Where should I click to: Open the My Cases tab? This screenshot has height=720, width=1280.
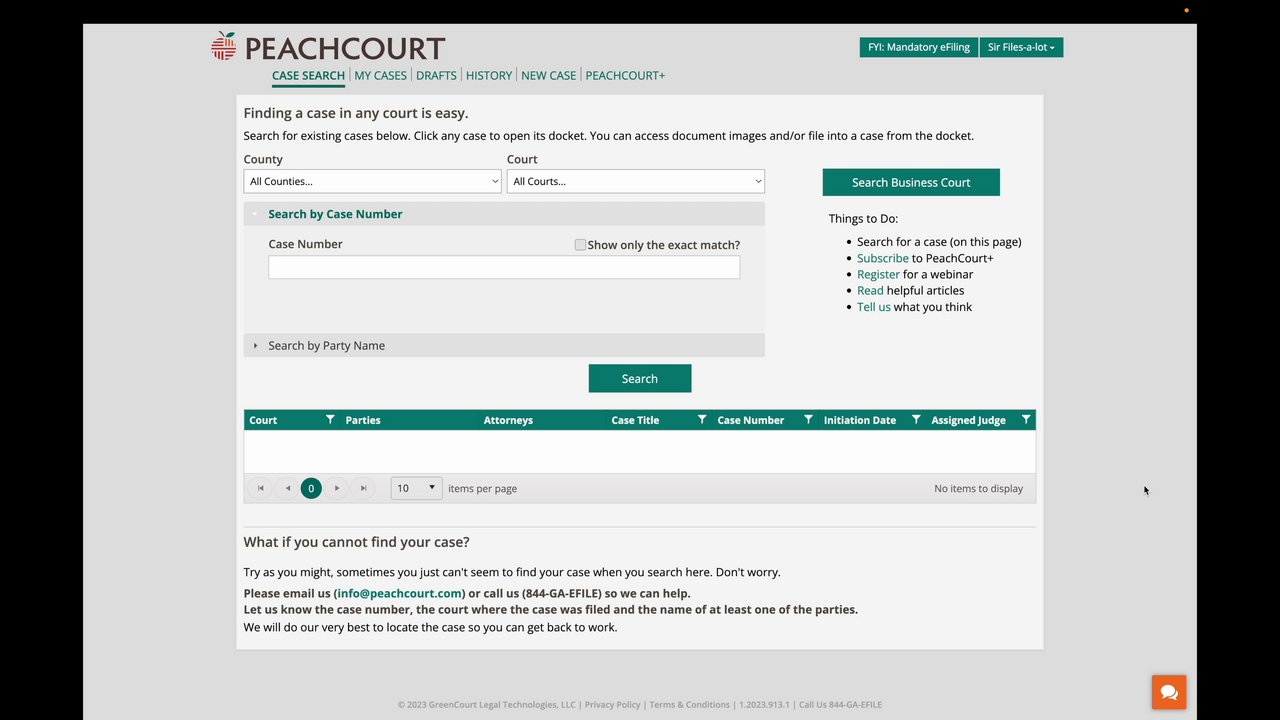click(x=381, y=75)
